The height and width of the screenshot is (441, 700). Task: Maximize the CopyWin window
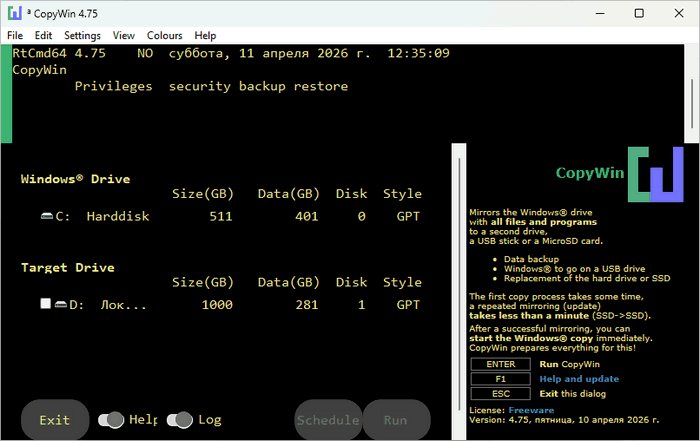[x=639, y=13]
